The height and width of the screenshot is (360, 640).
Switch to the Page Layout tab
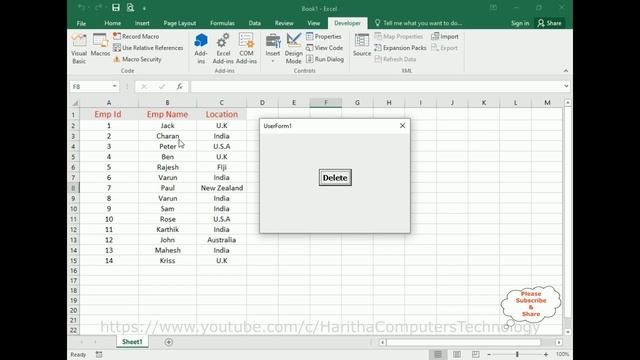(180, 23)
